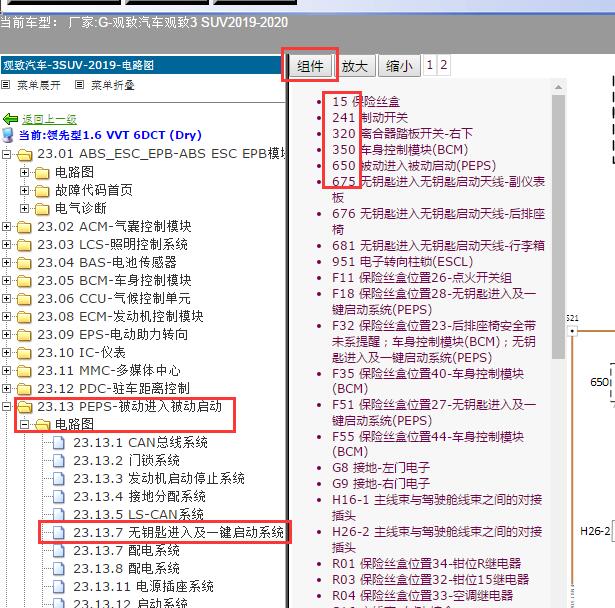The width and height of the screenshot is (615, 608).
Task: Select G8 接地-左门电子
Action: pyautogui.click(x=381, y=468)
